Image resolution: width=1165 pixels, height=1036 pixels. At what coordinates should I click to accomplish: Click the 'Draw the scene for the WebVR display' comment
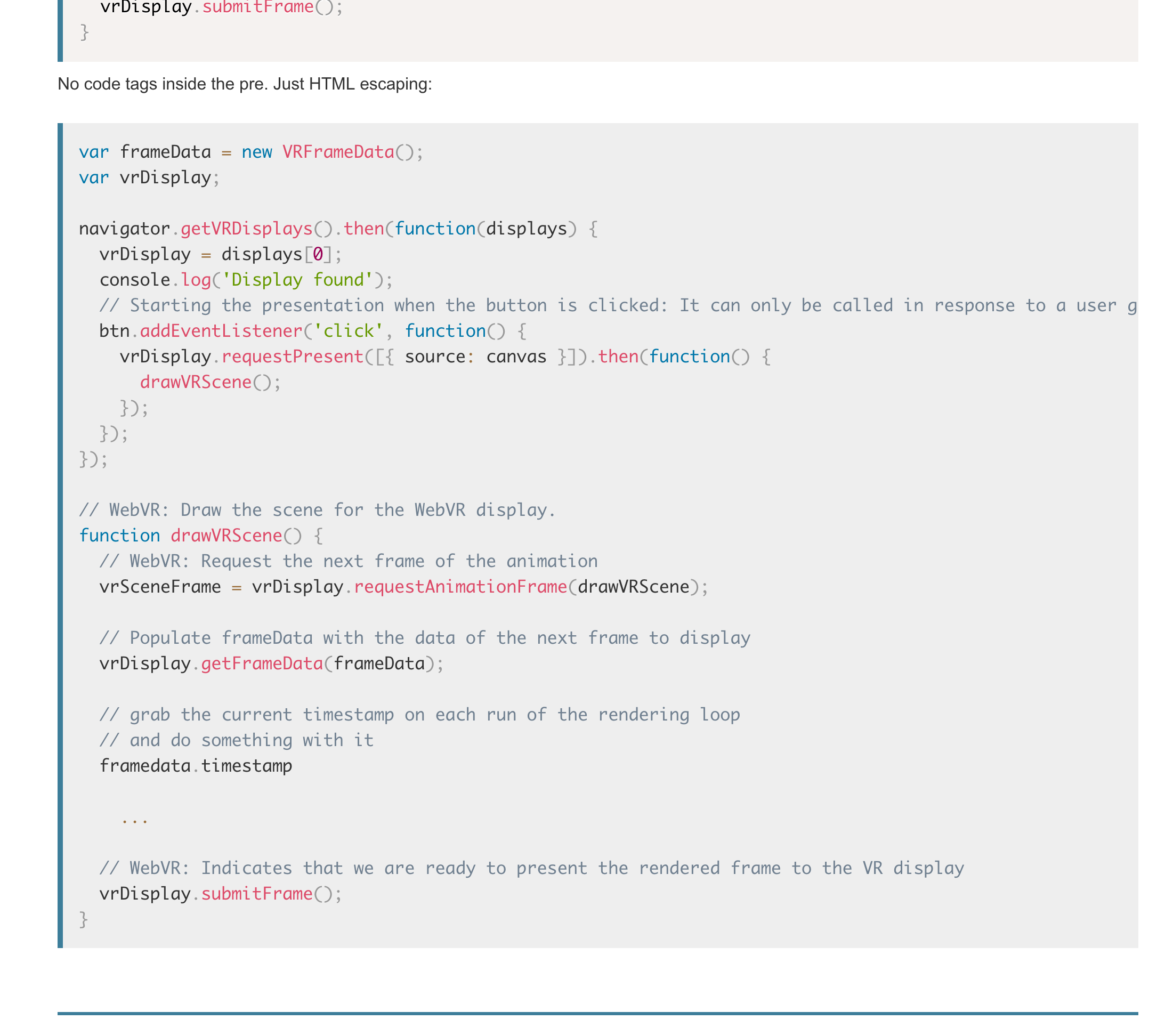click(x=317, y=510)
